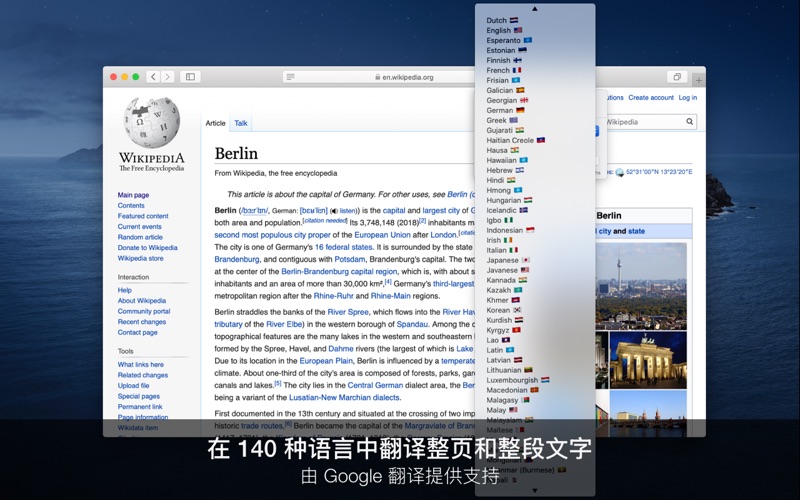Select Luxembourgish language entry

(x=517, y=380)
